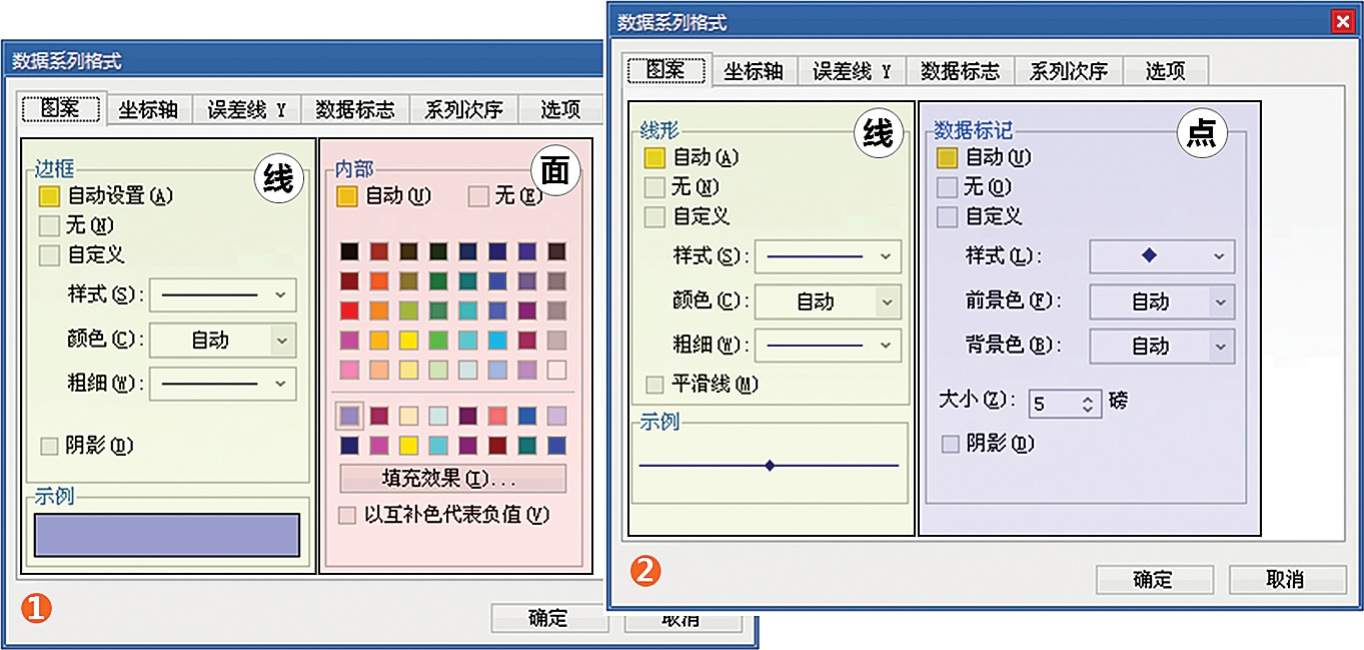Pick the black swatch in the palette
Screen dimensions: 1364x650
click(348, 251)
